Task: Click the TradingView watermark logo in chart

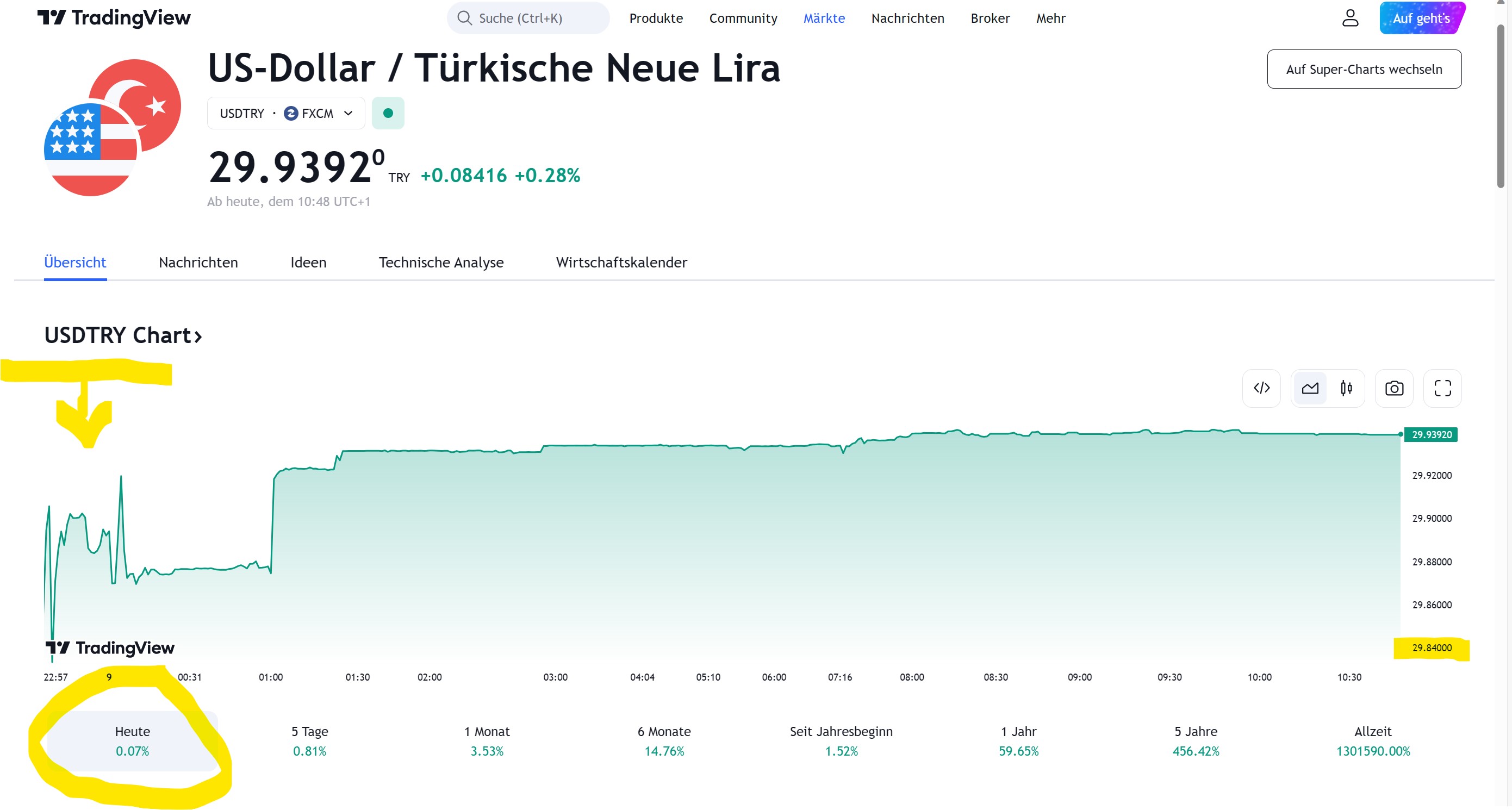Action: (x=110, y=647)
